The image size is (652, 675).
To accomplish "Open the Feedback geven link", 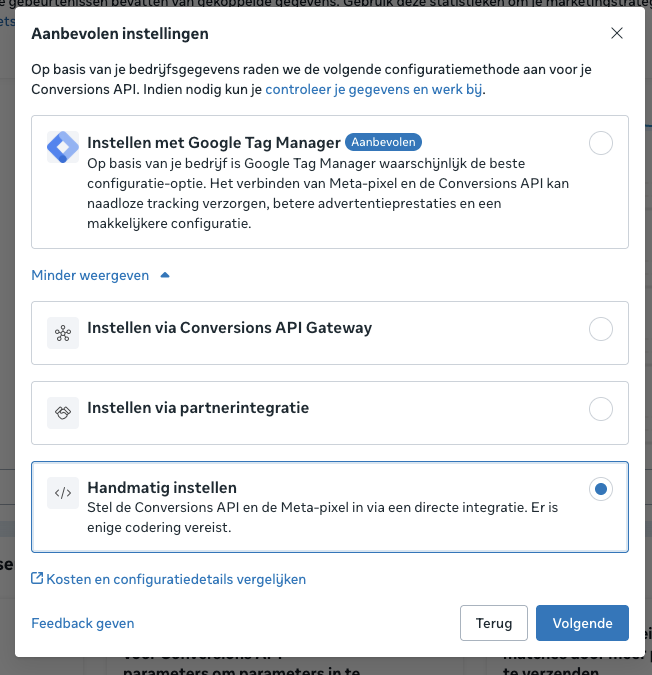I will coord(83,623).
